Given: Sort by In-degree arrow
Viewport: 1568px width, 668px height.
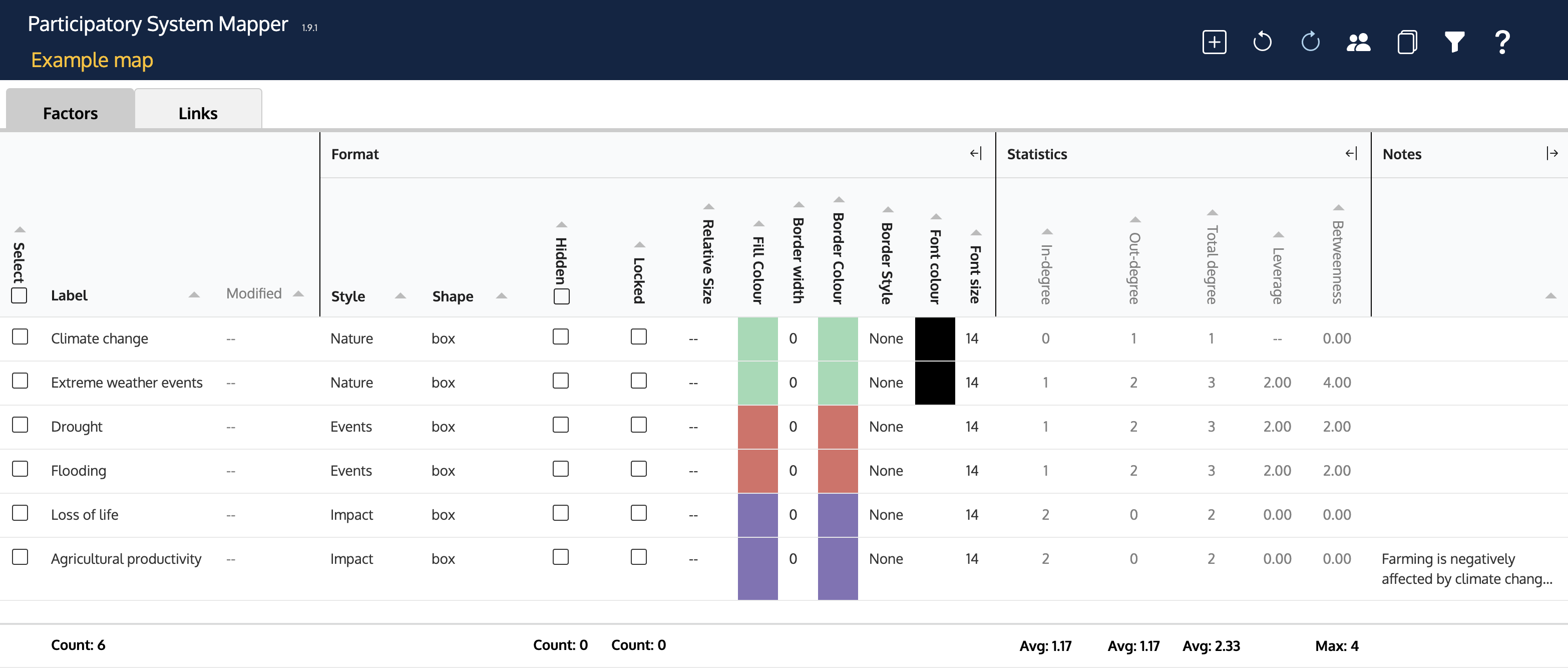Looking at the screenshot, I should tap(1047, 231).
